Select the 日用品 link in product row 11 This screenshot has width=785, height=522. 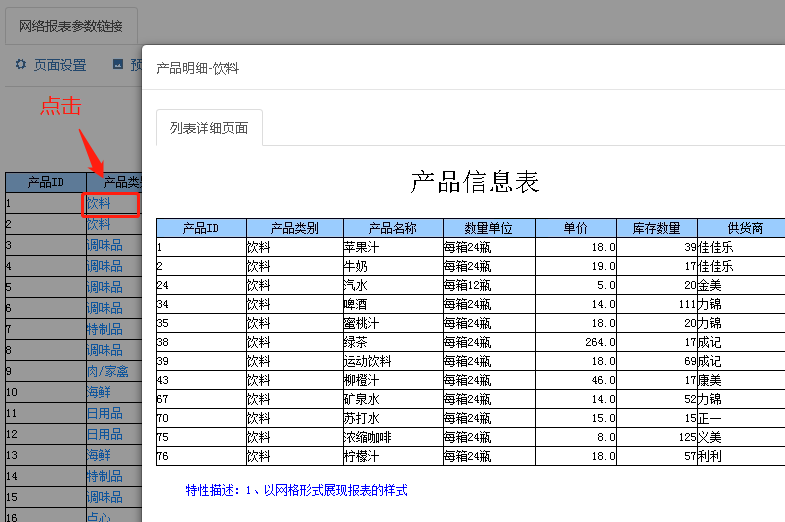pyautogui.click(x=104, y=413)
